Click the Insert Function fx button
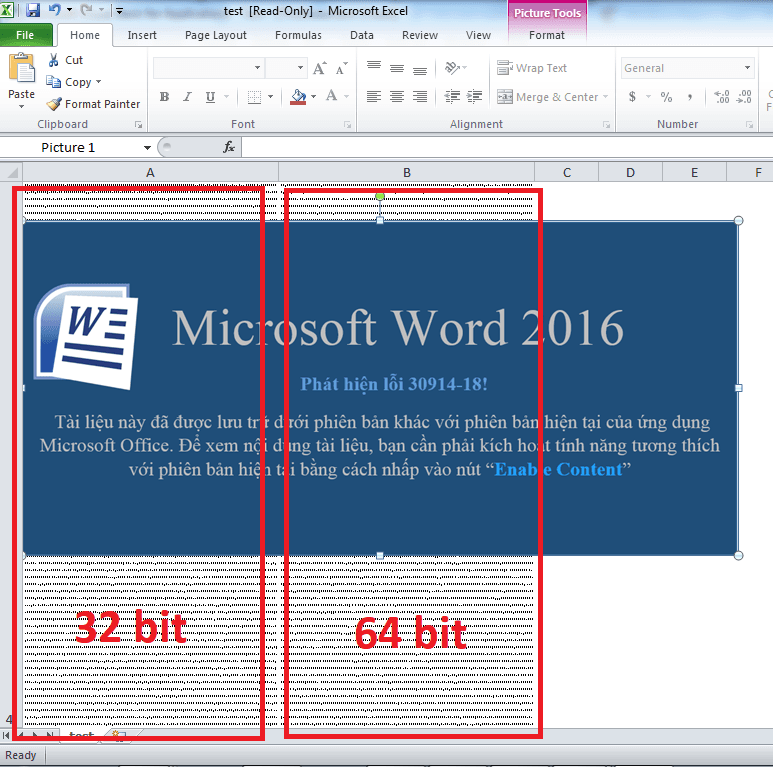Viewport: 773px width, 767px height. (x=229, y=147)
